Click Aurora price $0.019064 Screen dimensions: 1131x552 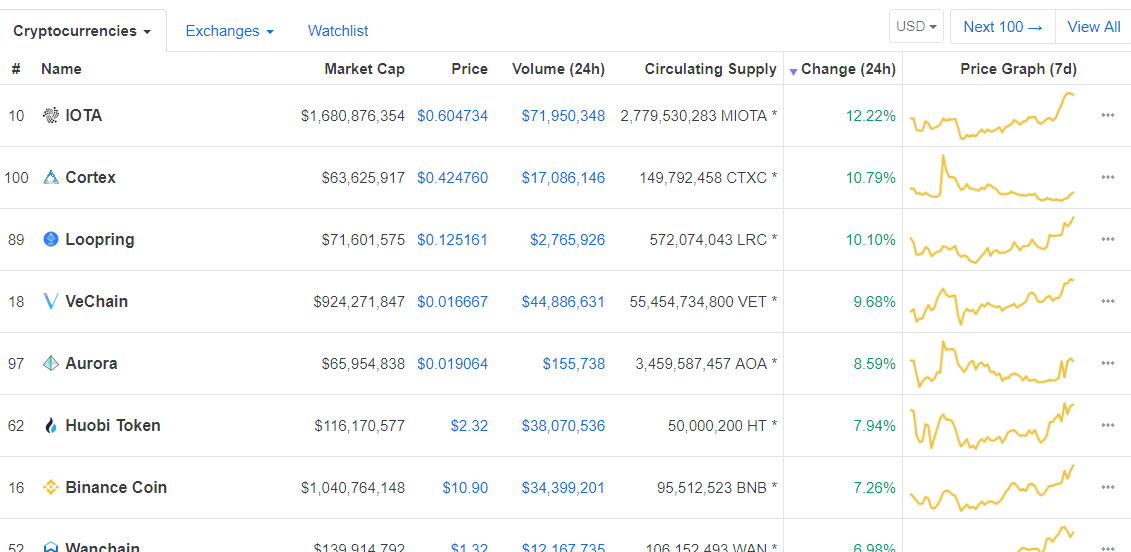pos(452,364)
